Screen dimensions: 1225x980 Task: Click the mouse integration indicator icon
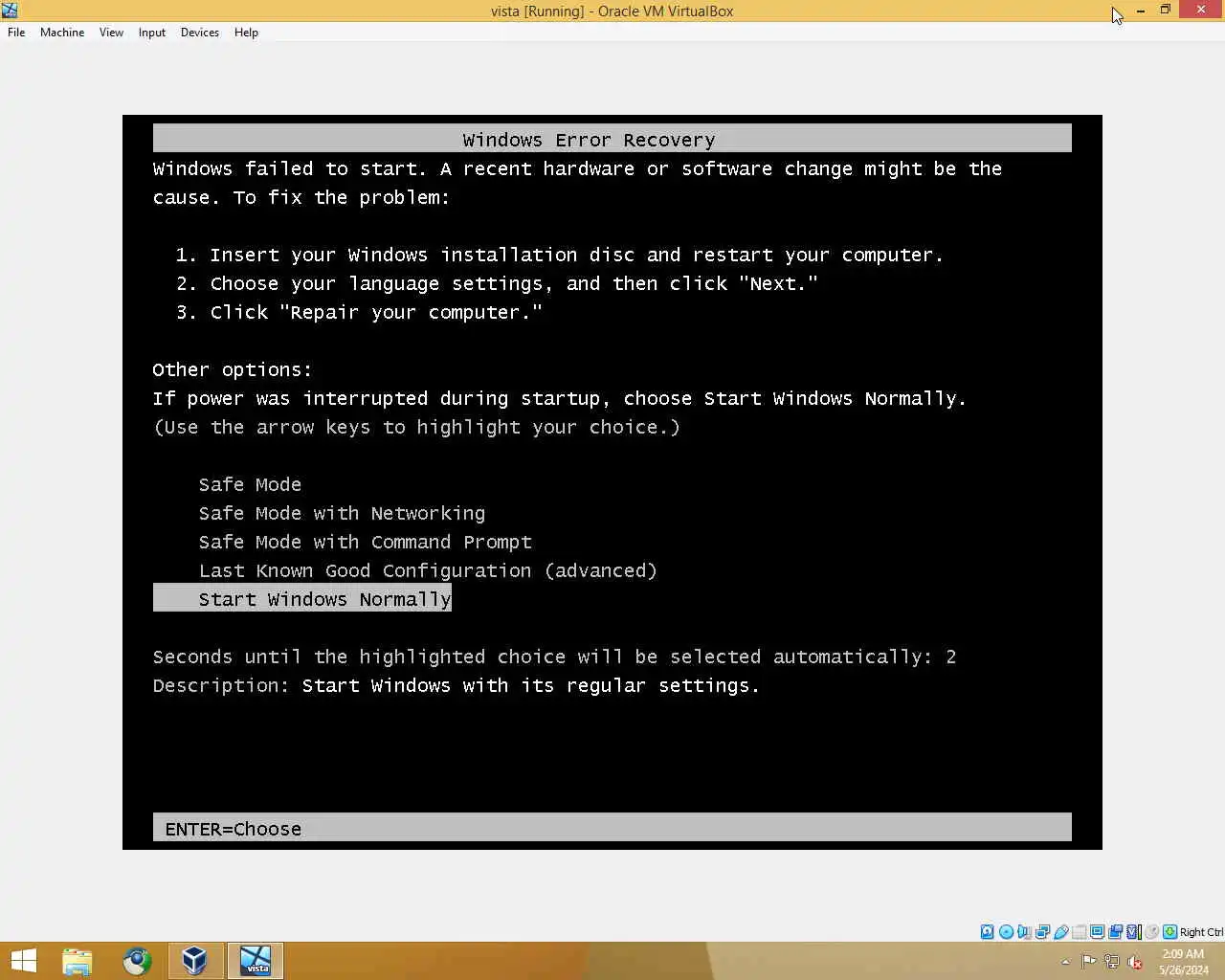[1152, 931]
